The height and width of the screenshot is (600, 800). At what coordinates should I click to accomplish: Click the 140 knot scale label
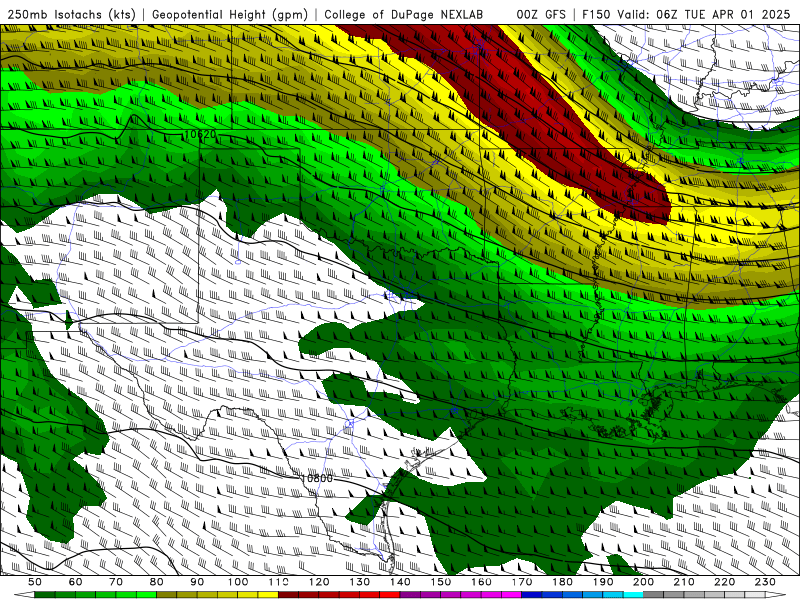(400, 582)
